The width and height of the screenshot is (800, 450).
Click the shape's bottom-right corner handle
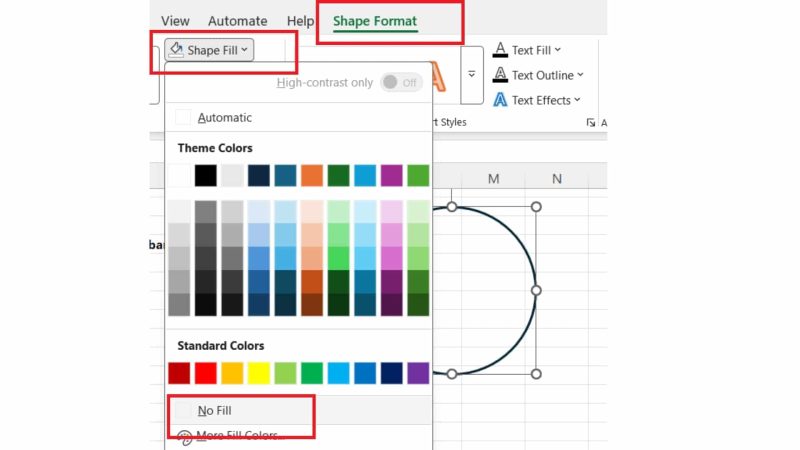pos(536,374)
